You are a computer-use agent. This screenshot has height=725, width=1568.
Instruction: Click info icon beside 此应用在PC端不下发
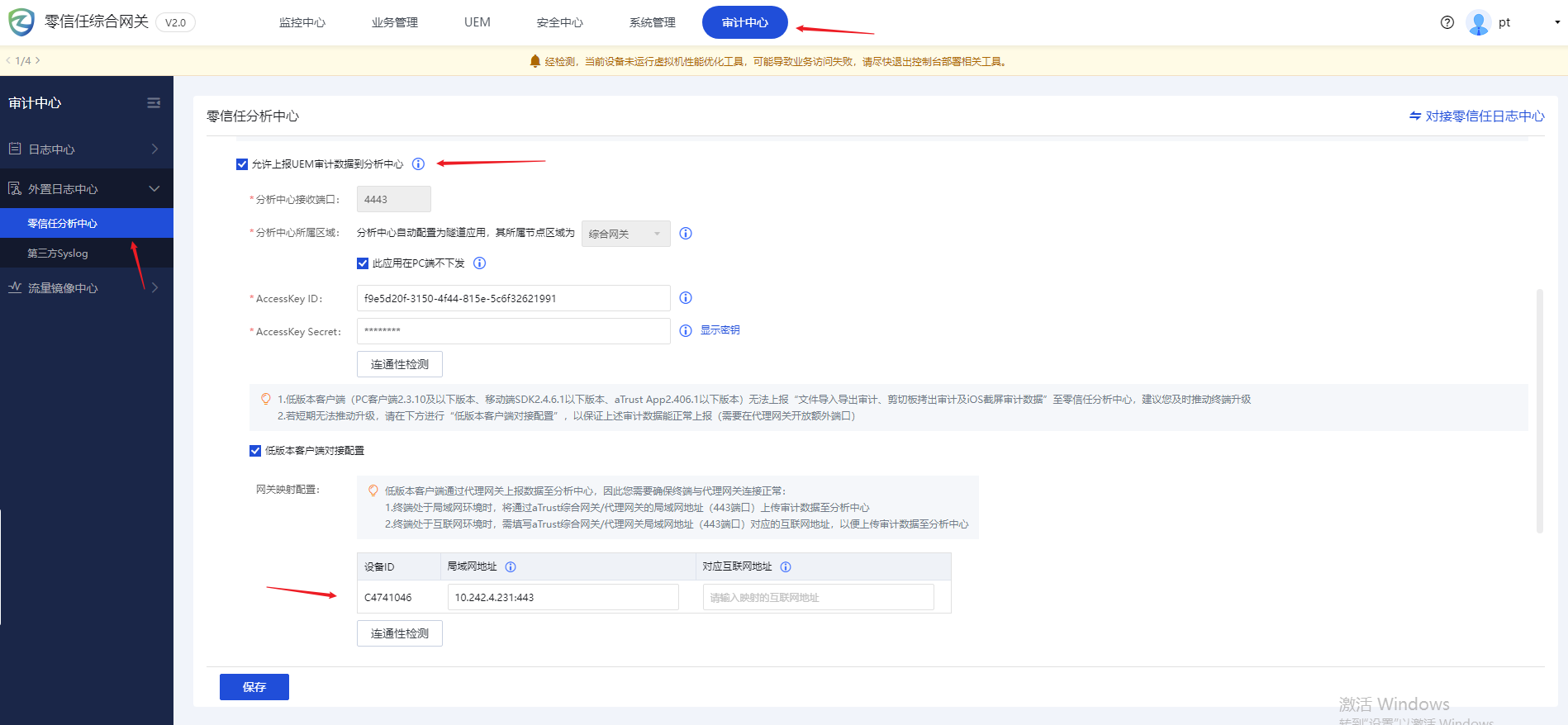479,263
